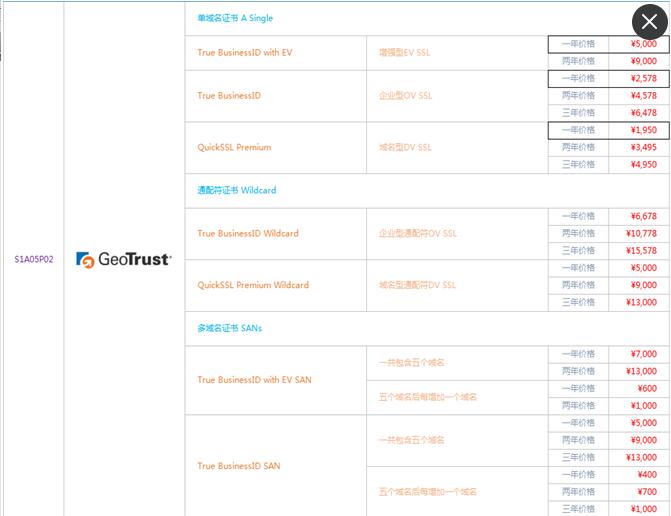Select the ¥10,778 two-year price
Image resolution: width=671 pixels, height=516 pixels.
(x=641, y=233)
